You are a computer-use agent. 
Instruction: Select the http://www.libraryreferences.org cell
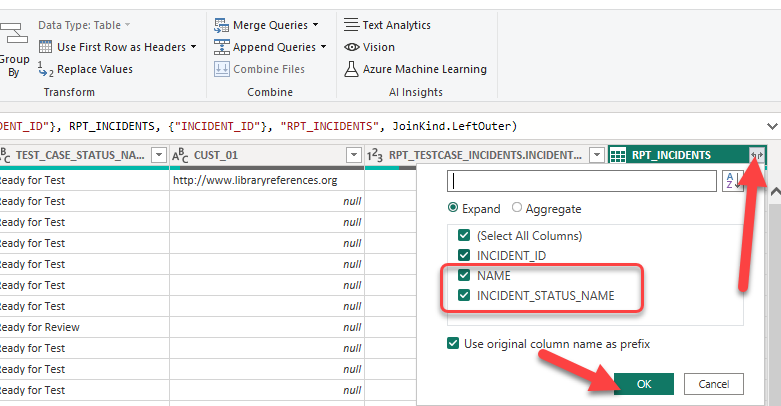coord(267,180)
